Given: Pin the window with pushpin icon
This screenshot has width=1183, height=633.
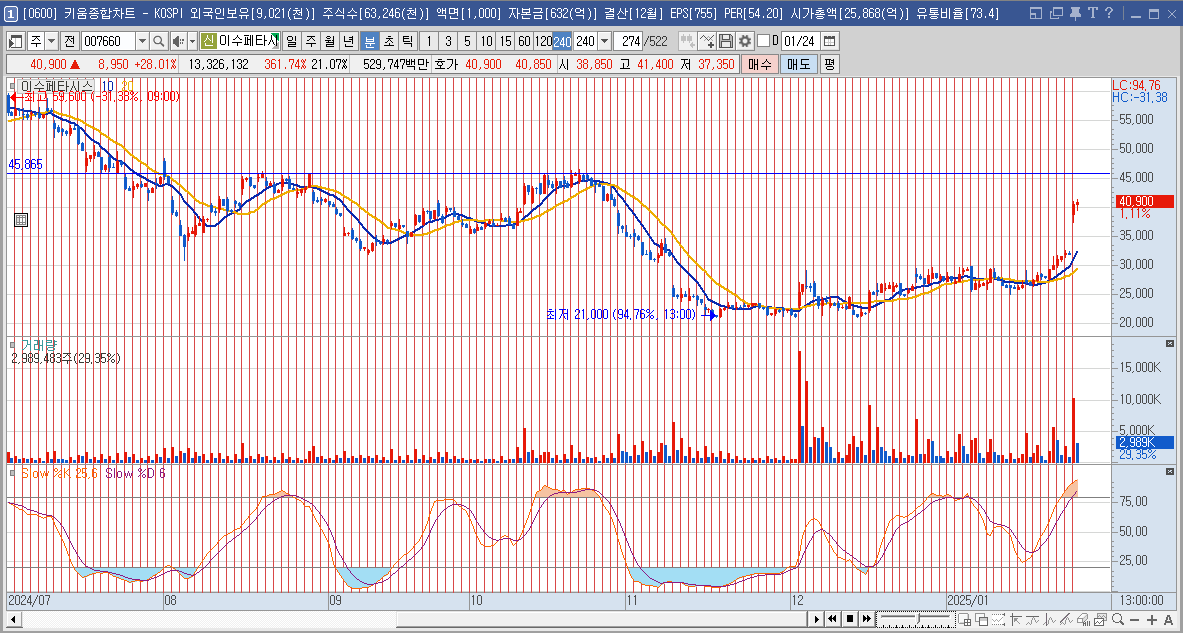Looking at the screenshot, I should click(x=1074, y=13).
